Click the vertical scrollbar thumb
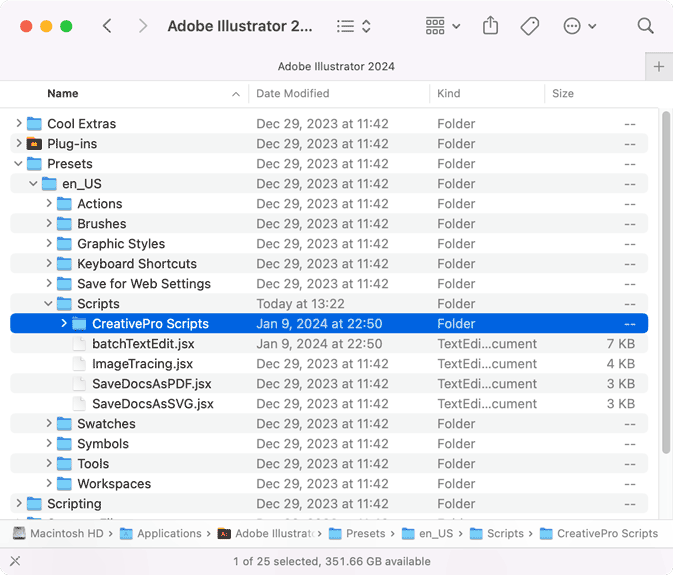The width and height of the screenshot is (673, 575). pyautogui.click(x=666, y=282)
